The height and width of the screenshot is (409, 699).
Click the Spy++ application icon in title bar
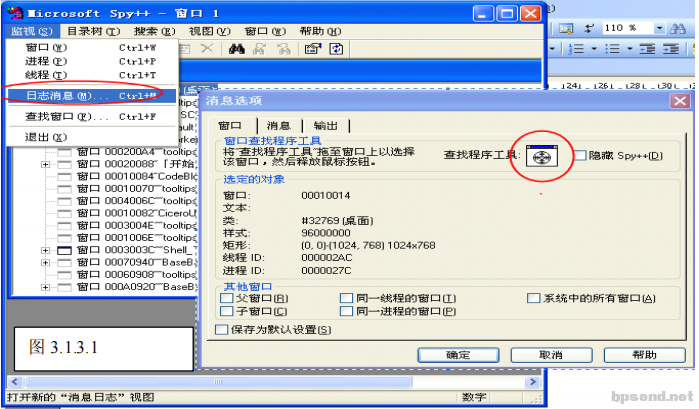pos(16,13)
